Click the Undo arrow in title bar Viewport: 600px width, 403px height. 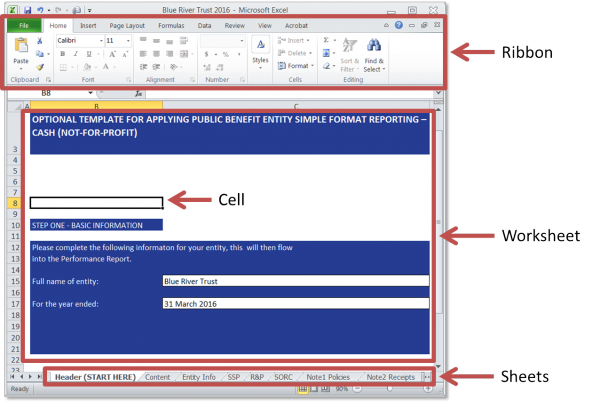(40, 10)
